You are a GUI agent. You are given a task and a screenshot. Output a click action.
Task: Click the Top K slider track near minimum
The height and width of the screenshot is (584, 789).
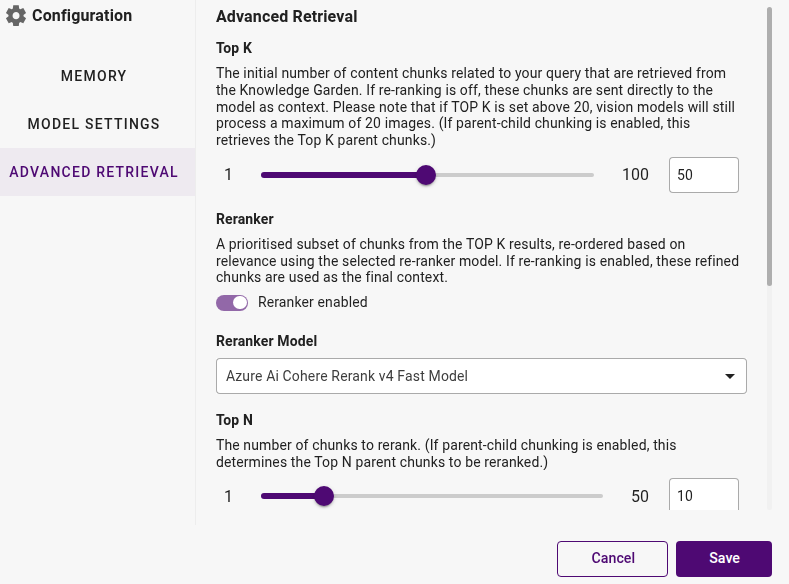click(x=269, y=175)
